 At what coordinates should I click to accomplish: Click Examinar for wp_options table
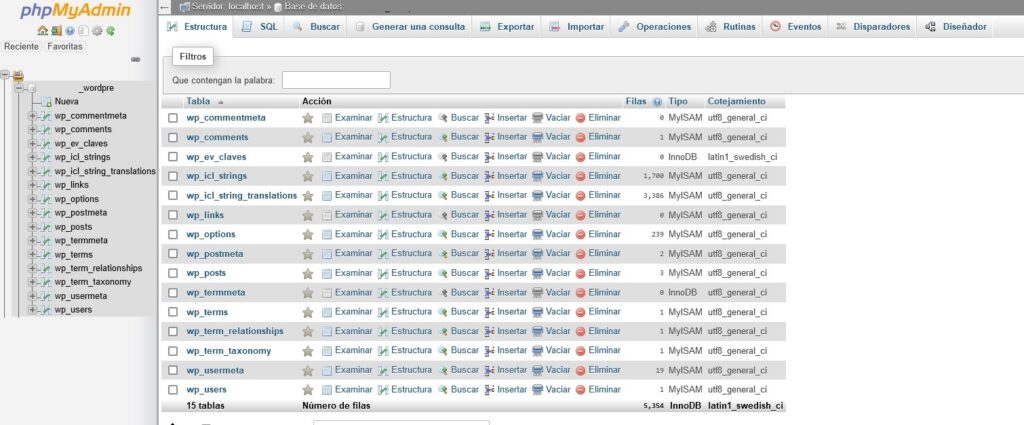pyautogui.click(x=347, y=234)
